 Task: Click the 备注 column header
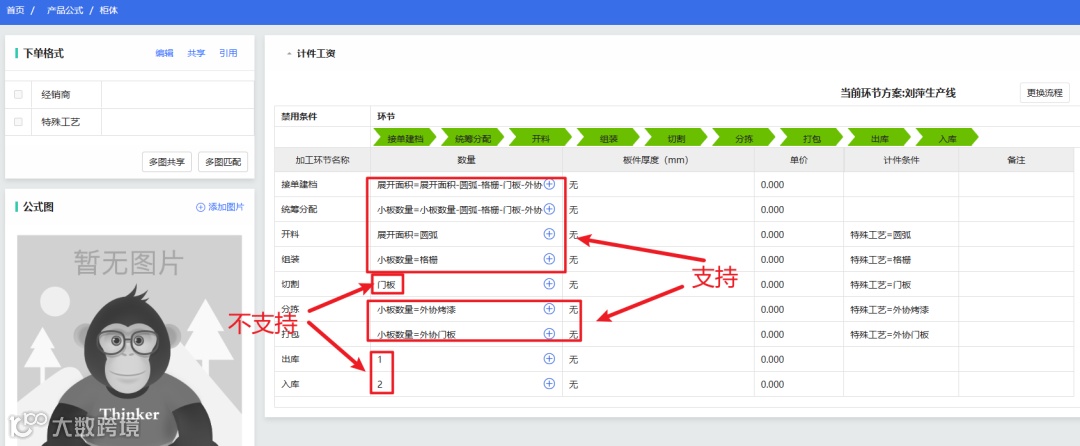coord(1016,160)
